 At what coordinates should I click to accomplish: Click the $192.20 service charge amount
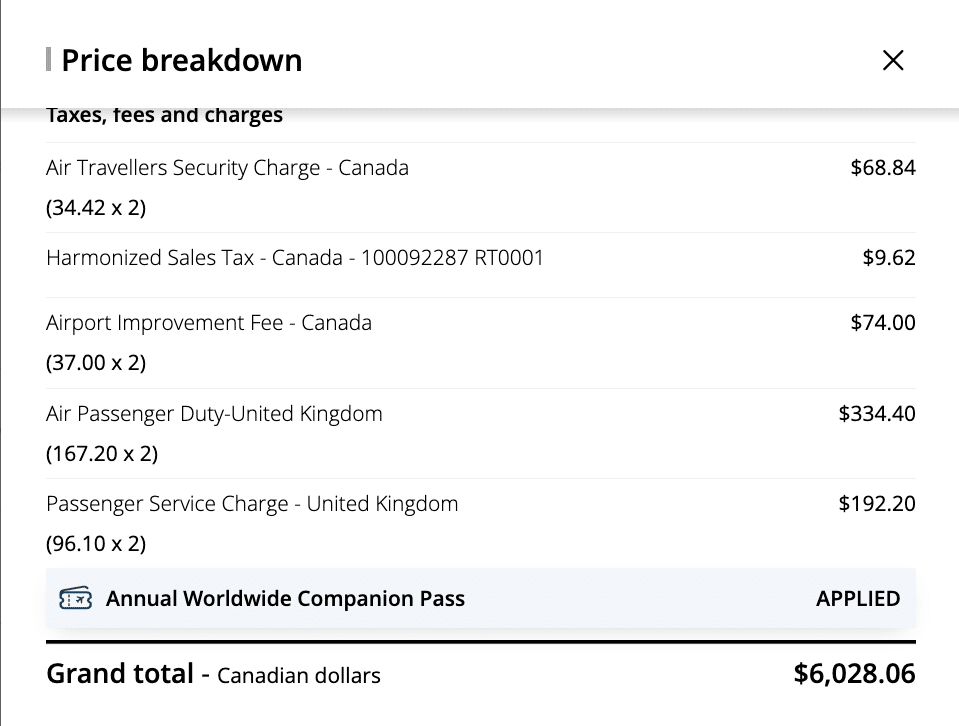pyautogui.click(x=876, y=504)
